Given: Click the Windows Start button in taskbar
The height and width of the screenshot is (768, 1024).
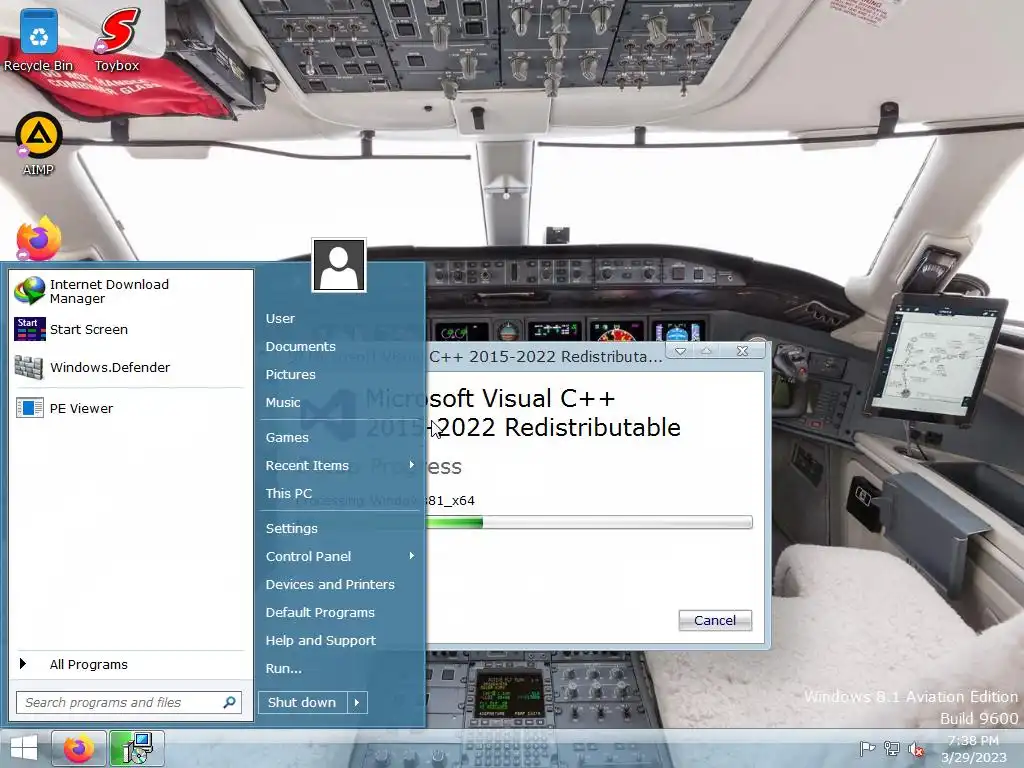Looking at the screenshot, I should point(24,748).
